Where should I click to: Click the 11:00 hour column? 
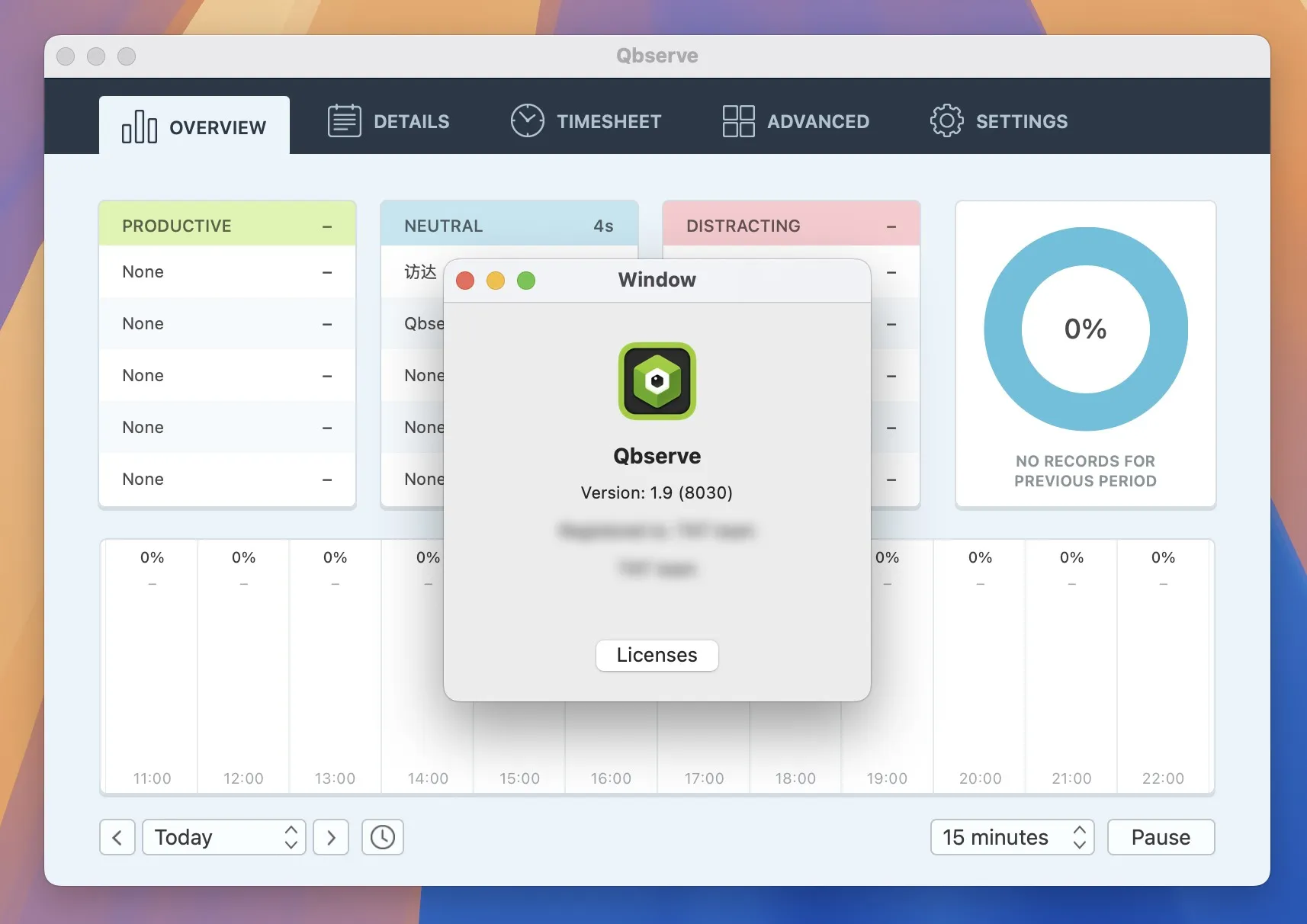click(152, 667)
